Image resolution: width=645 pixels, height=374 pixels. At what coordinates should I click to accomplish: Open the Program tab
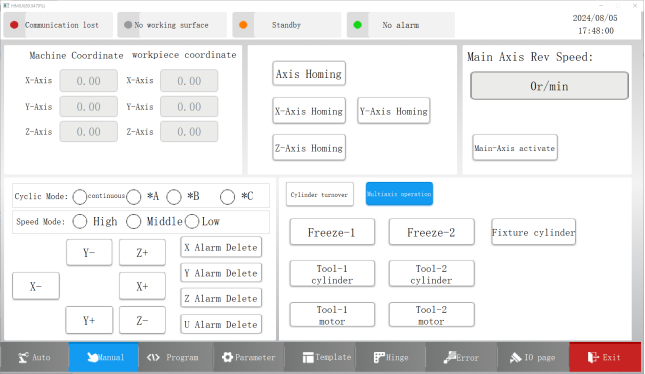[176, 357]
